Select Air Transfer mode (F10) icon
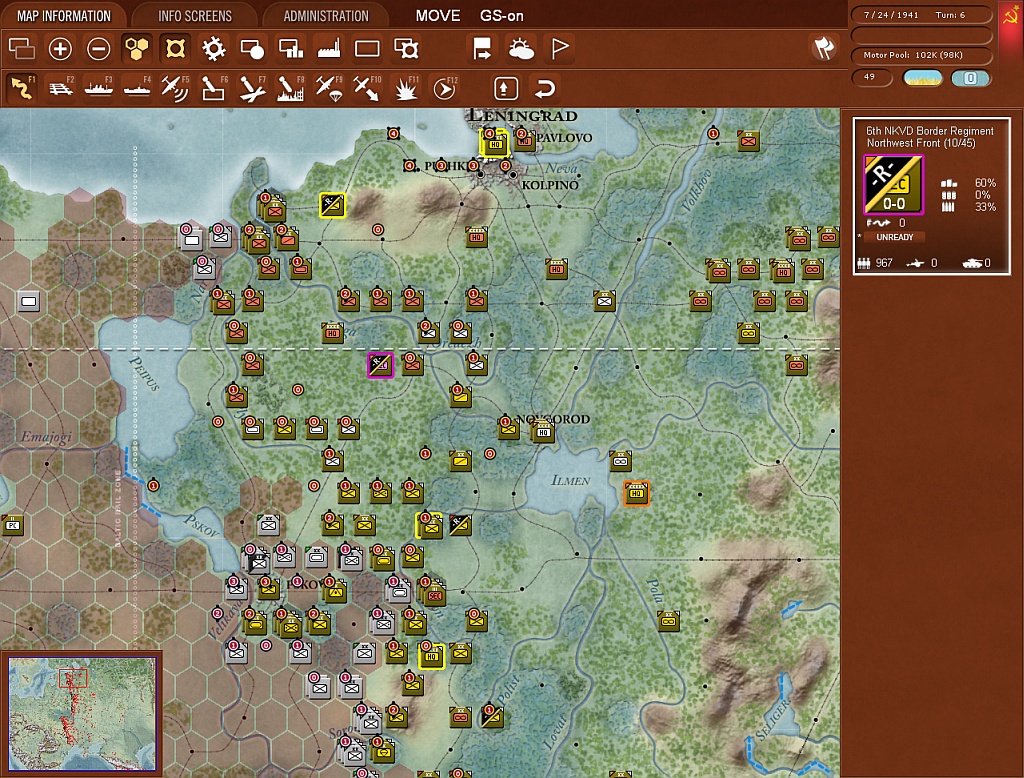The height and width of the screenshot is (778, 1024). [x=367, y=88]
